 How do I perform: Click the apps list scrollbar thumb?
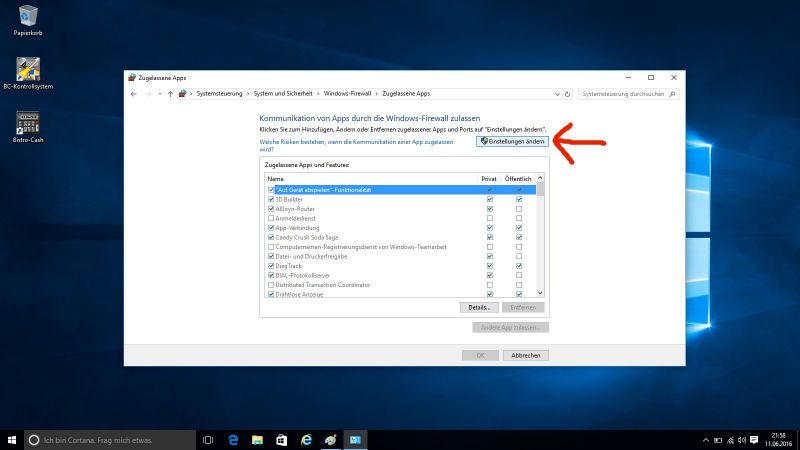(540, 189)
